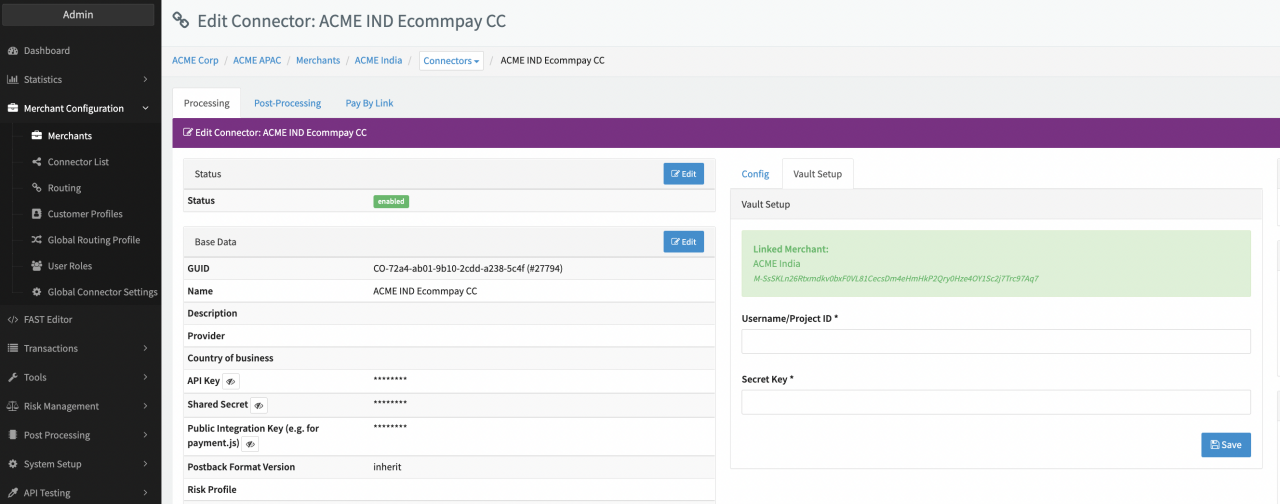The height and width of the screenshot is (504, 1280).
Task: Reveal the API Key value
Action: 230,381
